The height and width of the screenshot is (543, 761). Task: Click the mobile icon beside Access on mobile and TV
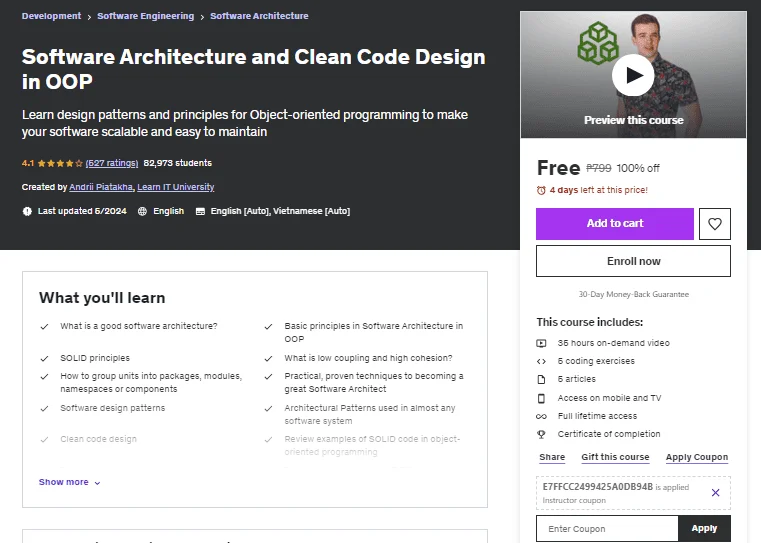(541, 398)
